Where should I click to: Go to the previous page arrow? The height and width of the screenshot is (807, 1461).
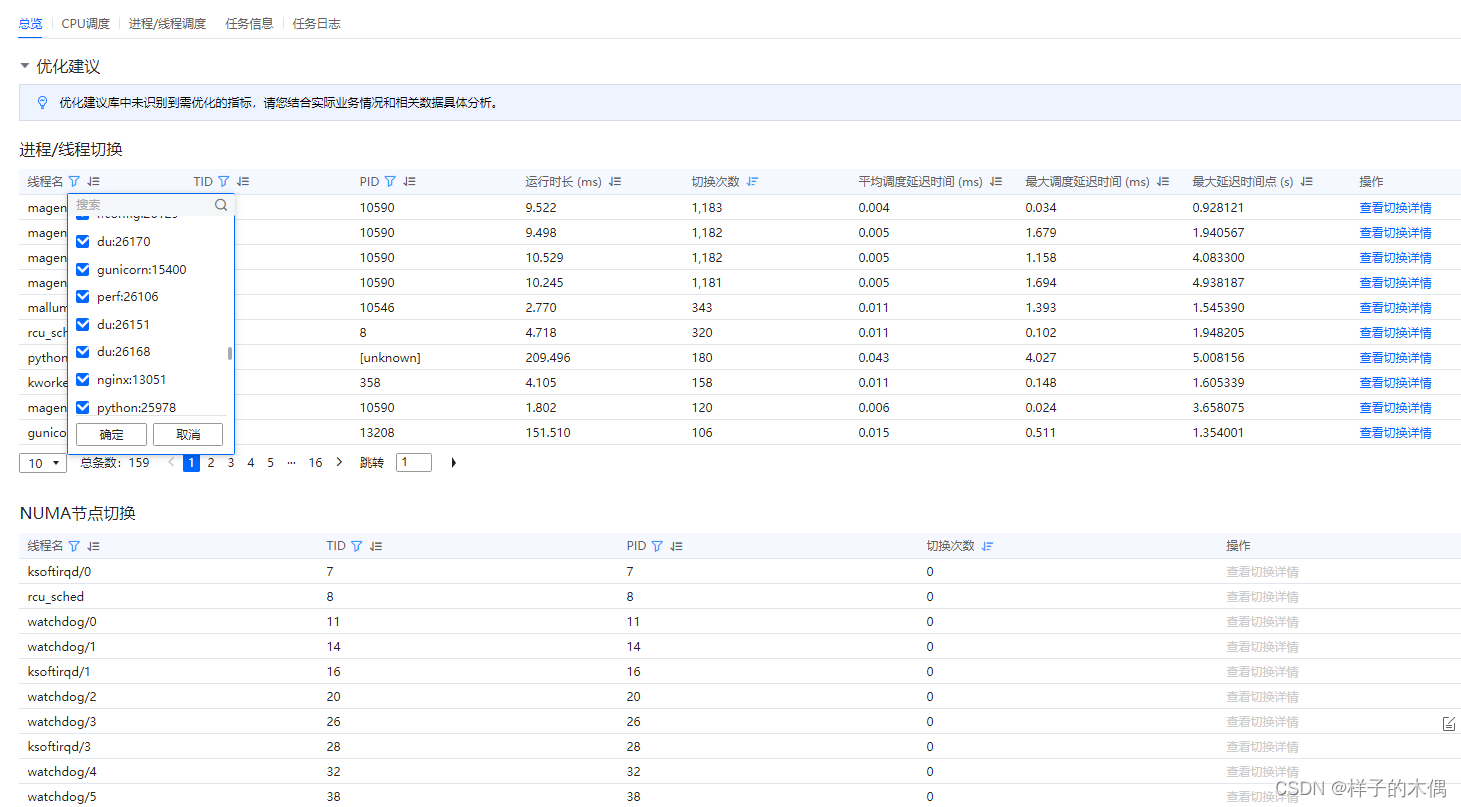click(x=171, y=462)
